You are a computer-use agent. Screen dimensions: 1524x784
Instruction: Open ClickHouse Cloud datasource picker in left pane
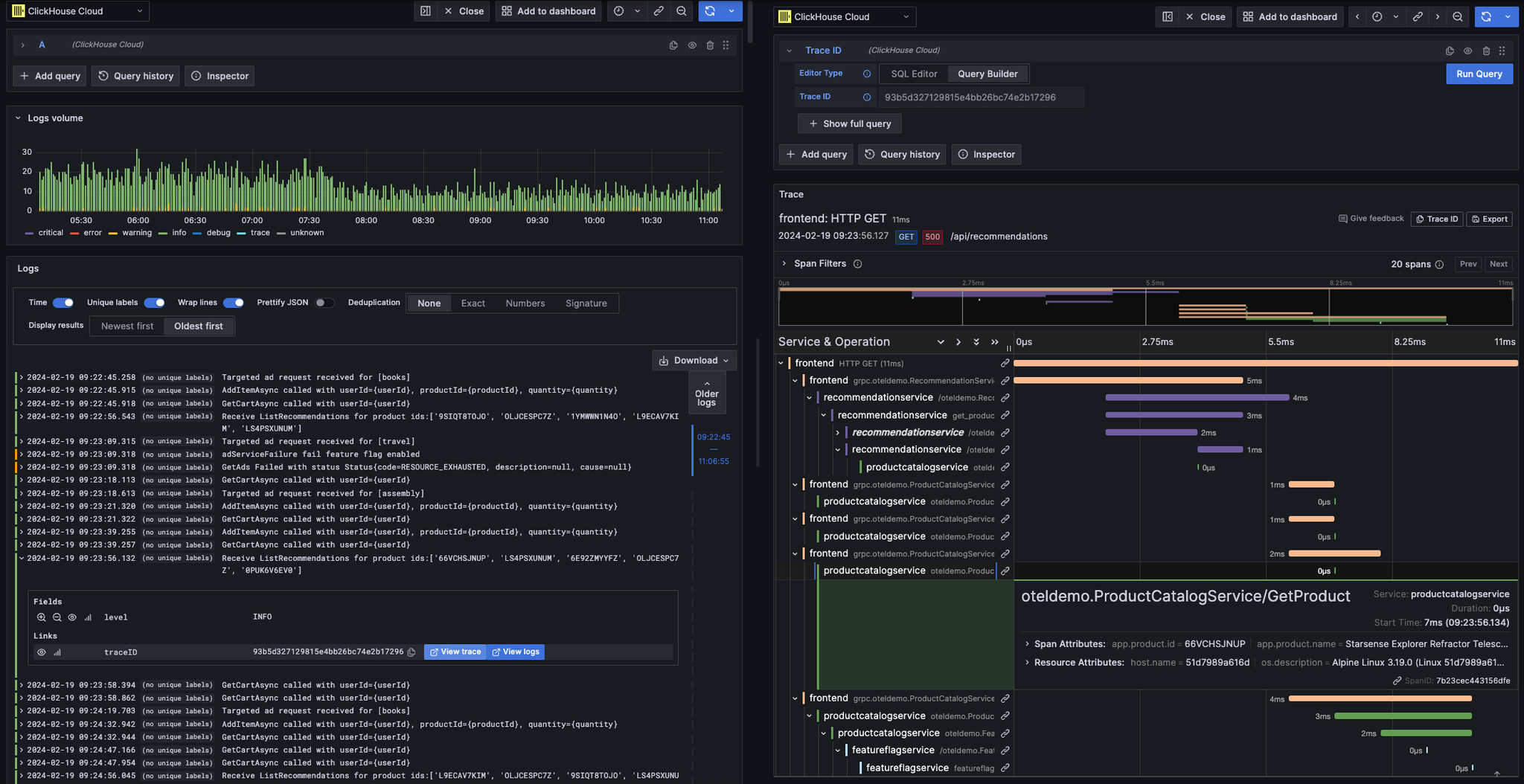[77, 11]
